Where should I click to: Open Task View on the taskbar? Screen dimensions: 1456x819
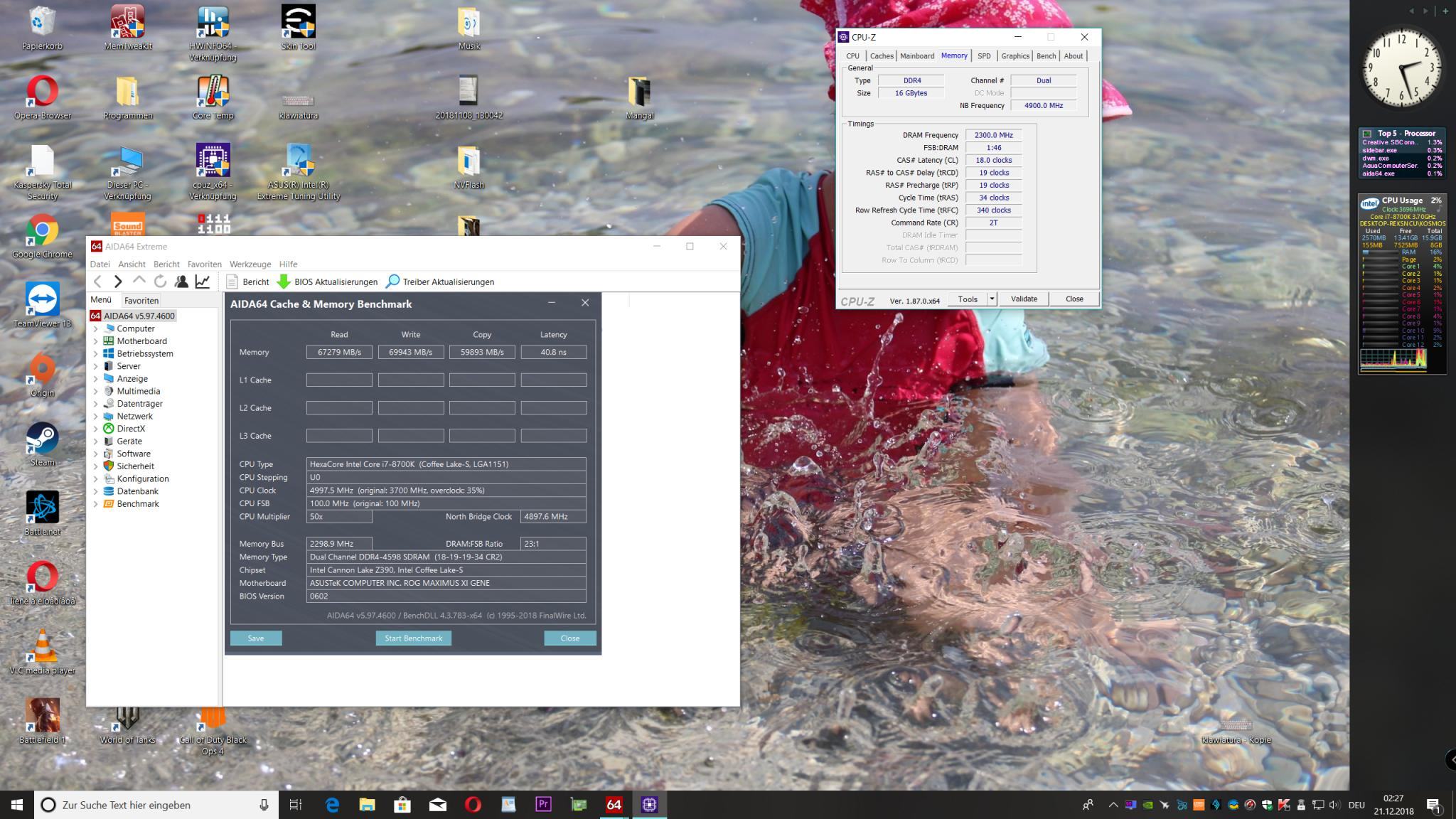(x=296, y=805)
